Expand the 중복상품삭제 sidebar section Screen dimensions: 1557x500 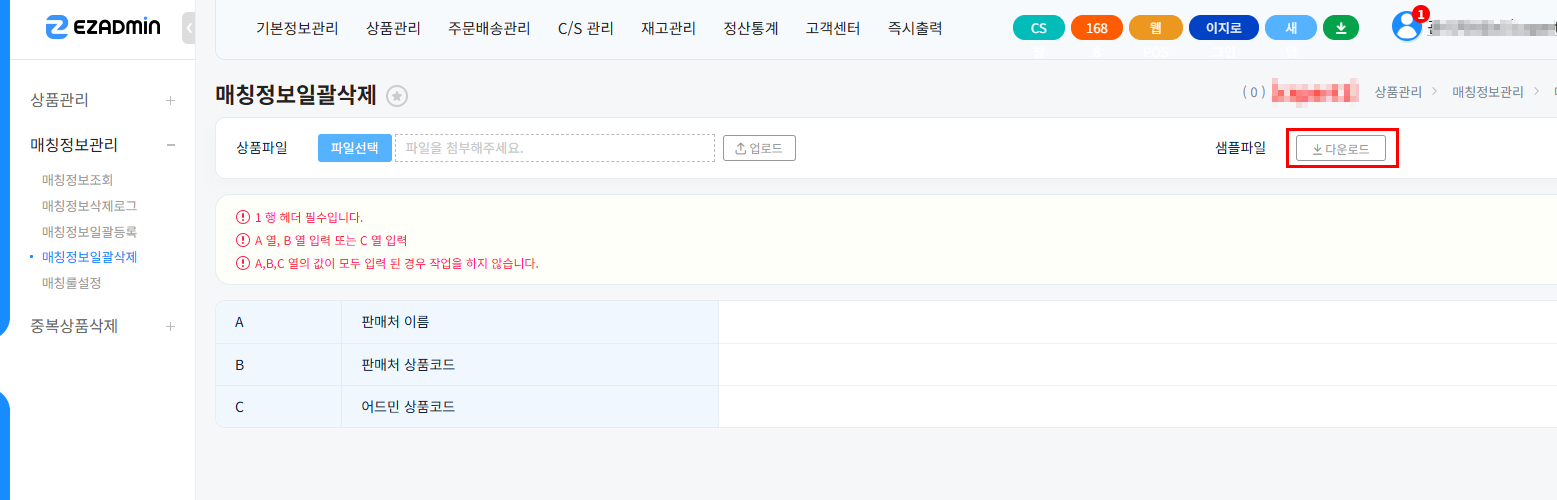pos(171,326)
